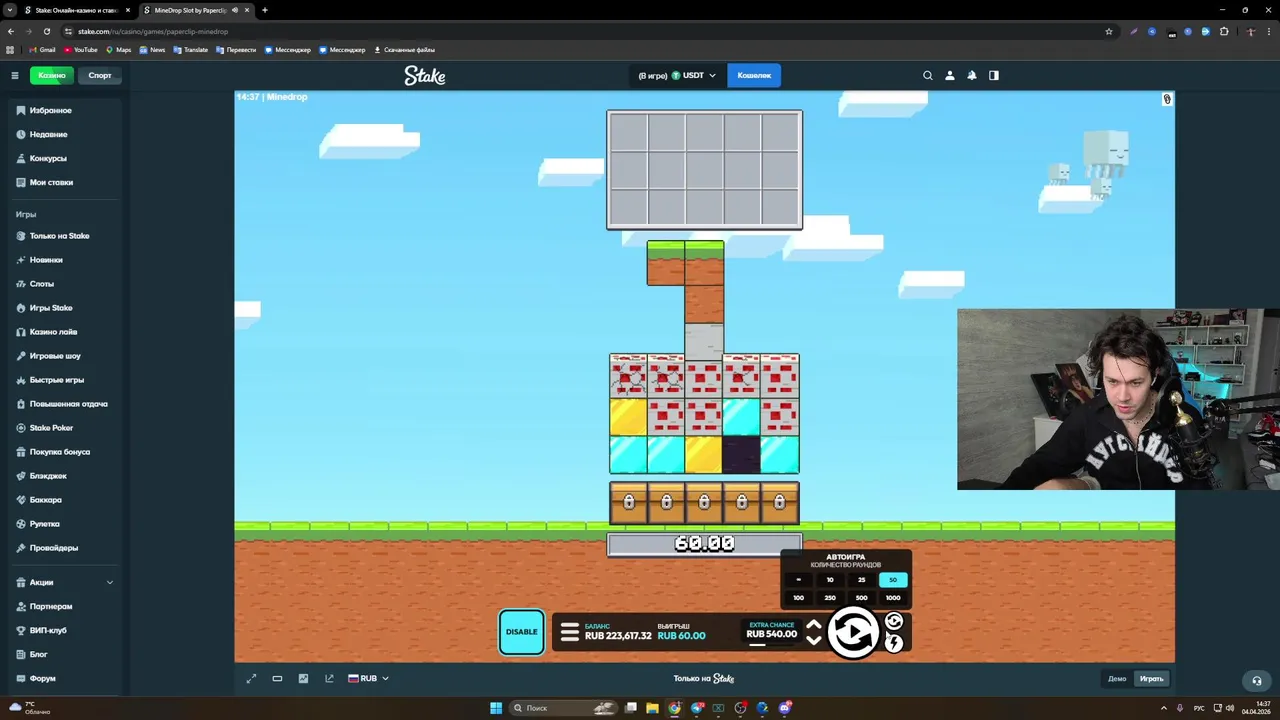Open live stats chart icon
Viewport: 1280px width, 720px height.
pos(303,678)
